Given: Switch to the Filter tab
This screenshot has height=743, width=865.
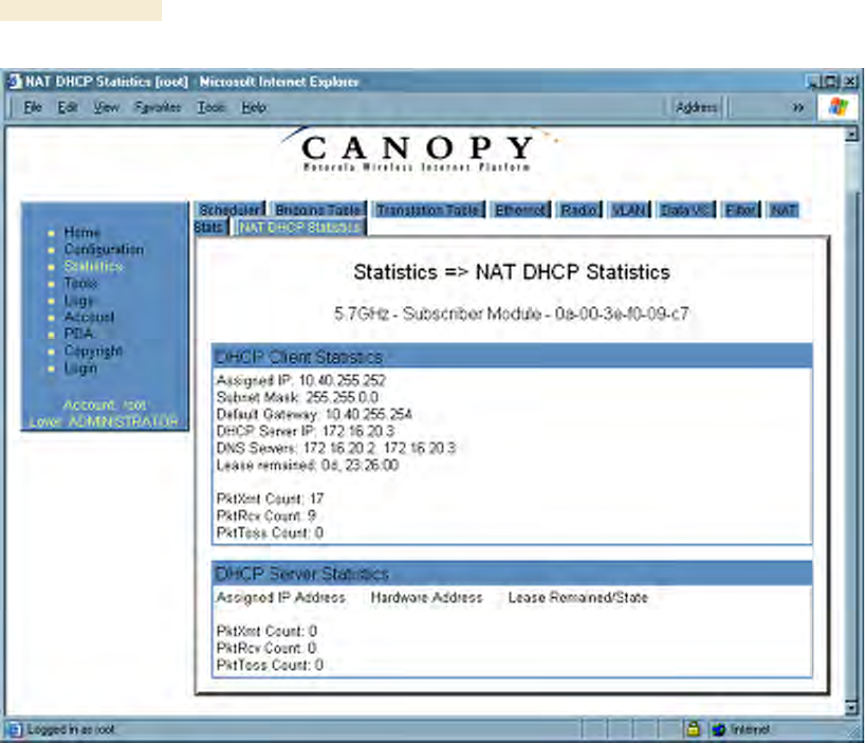Looking at the screenshot, I should click(x=741, y=210).
